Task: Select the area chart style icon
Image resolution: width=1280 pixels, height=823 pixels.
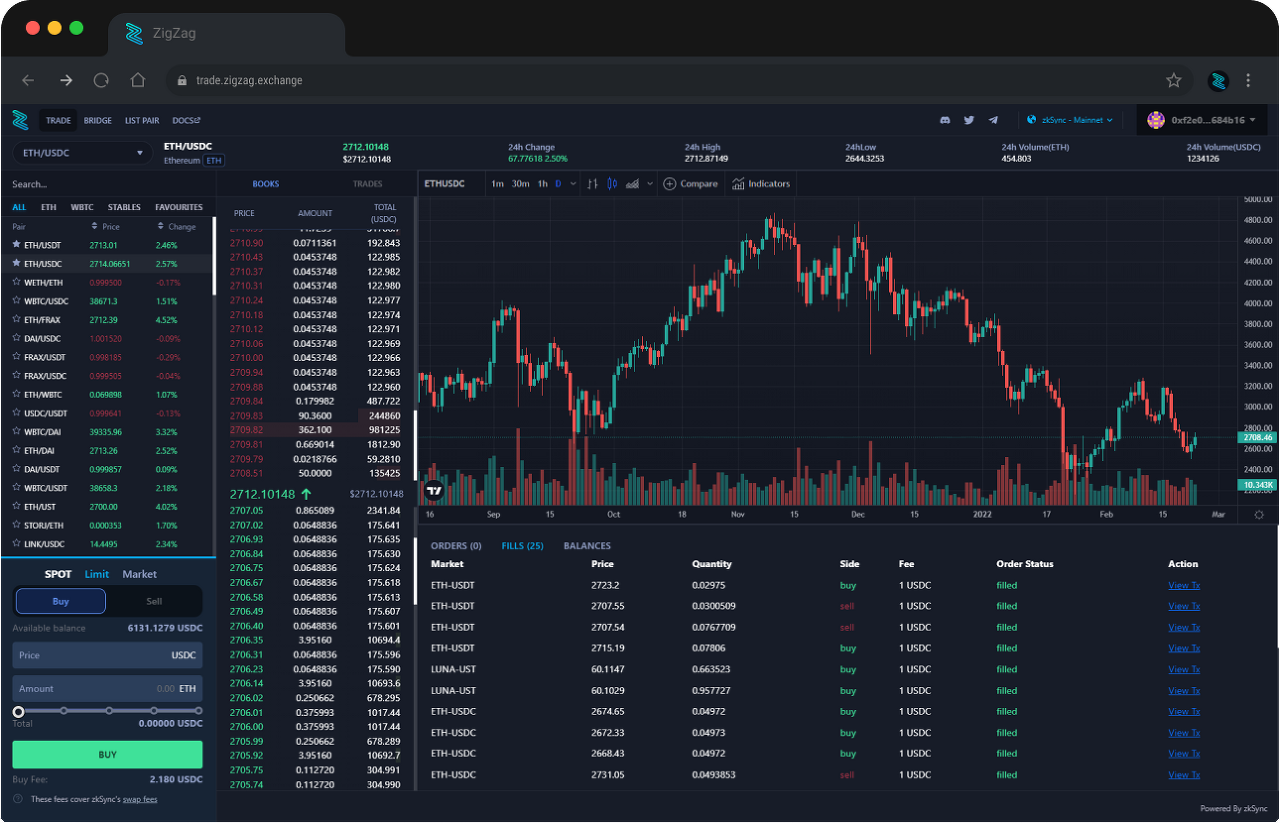Action: pos(632,183)
